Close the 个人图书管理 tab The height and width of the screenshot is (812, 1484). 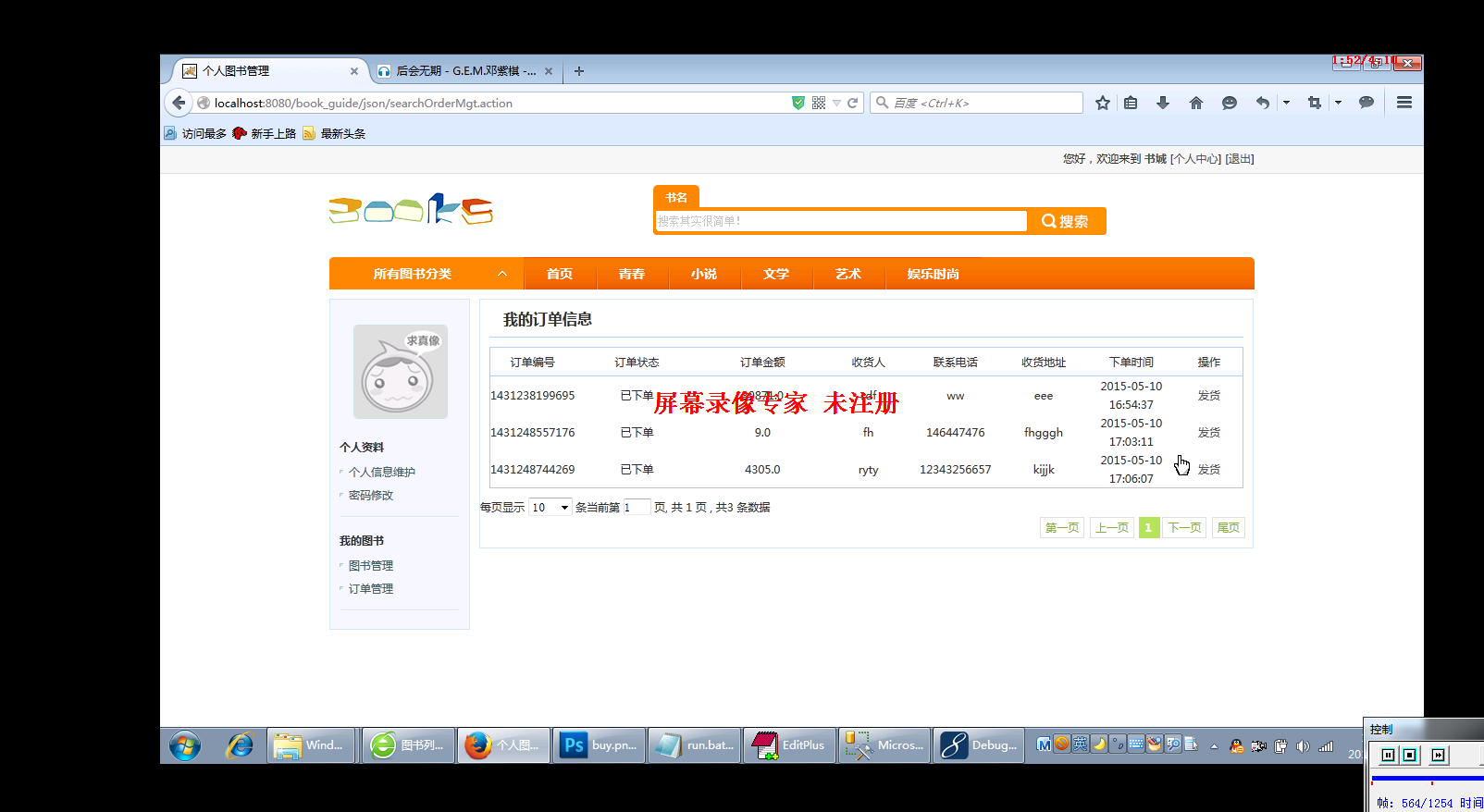tap(354, 71)
